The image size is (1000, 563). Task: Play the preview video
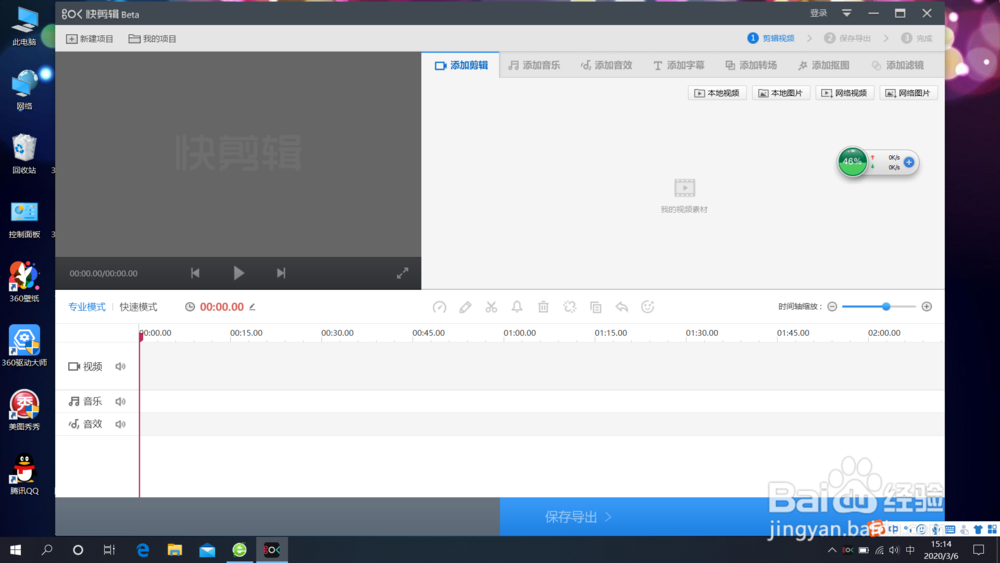pyautogui.click(x=239, y=273)
